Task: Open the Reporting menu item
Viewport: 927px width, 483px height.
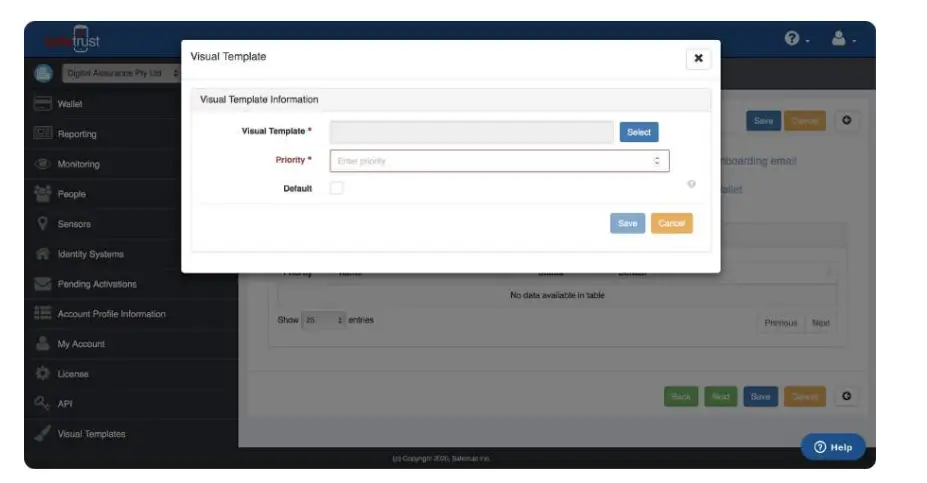Action: point(77,134)
